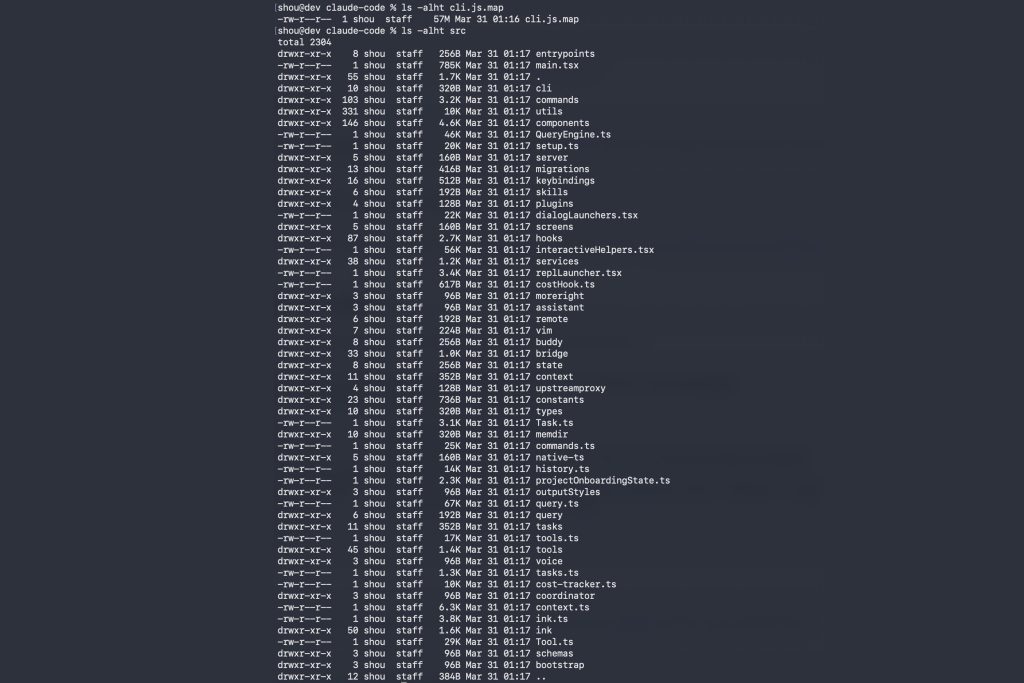Viewport: 1024px width, 683px height.
Task: Click on the memdir directory name
Action: coord(553,434)
